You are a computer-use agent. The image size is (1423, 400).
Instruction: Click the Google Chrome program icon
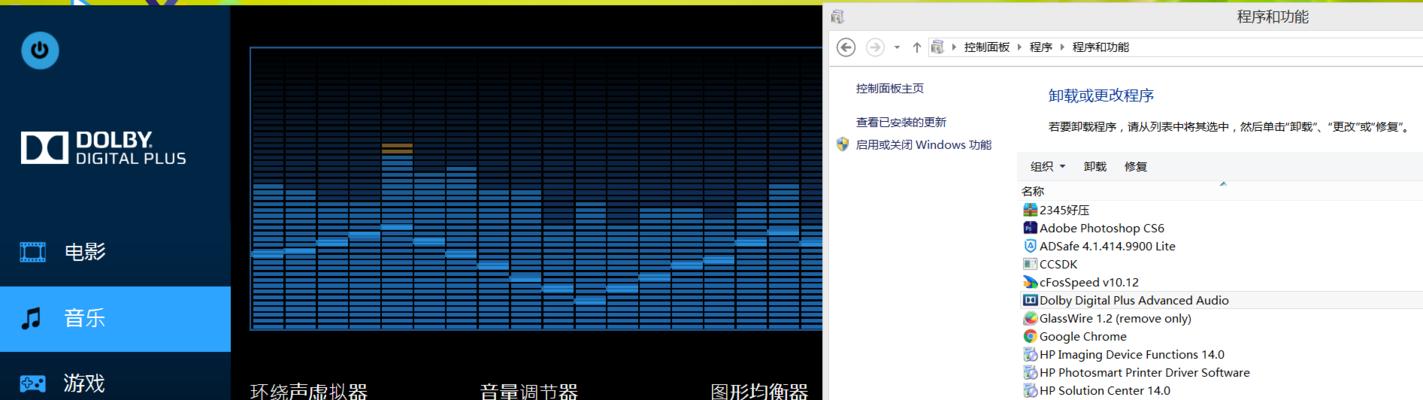click(1030, 336)
